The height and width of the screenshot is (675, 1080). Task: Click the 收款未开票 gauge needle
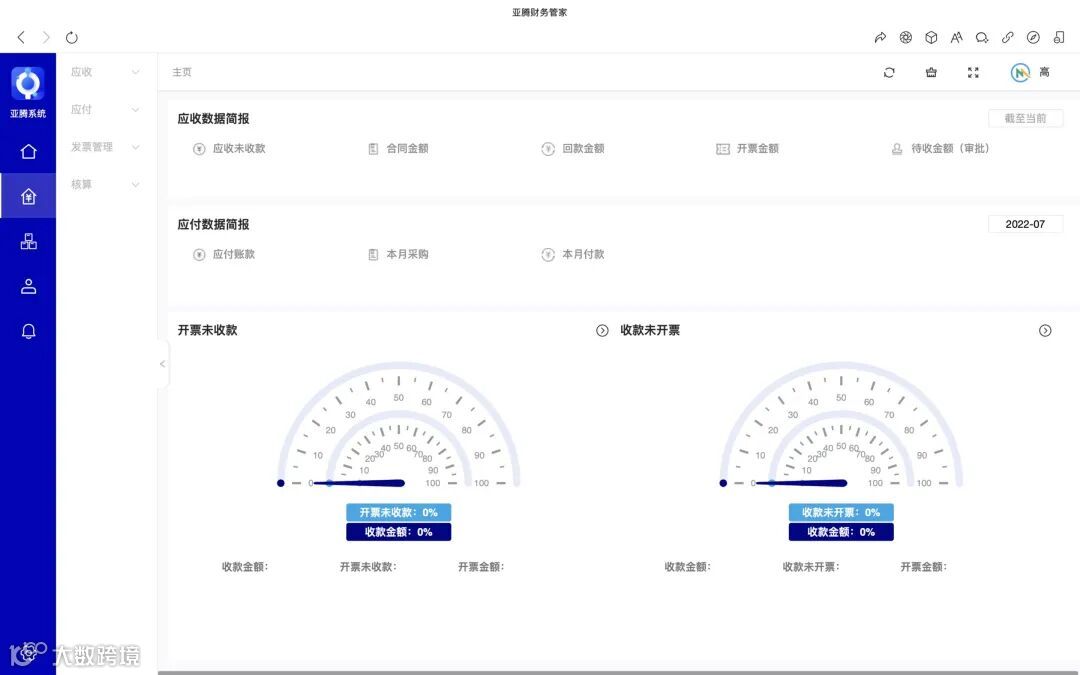click(800, 484)
